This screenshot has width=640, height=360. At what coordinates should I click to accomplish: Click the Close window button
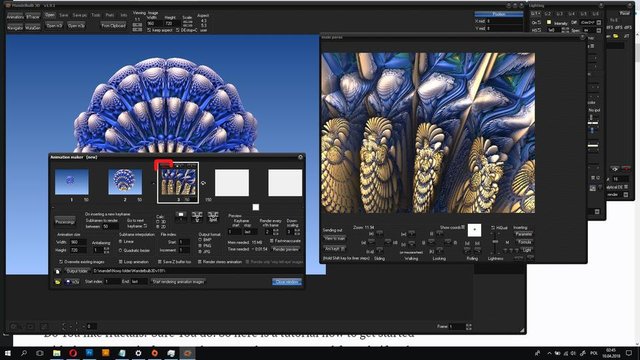point(287,282)
